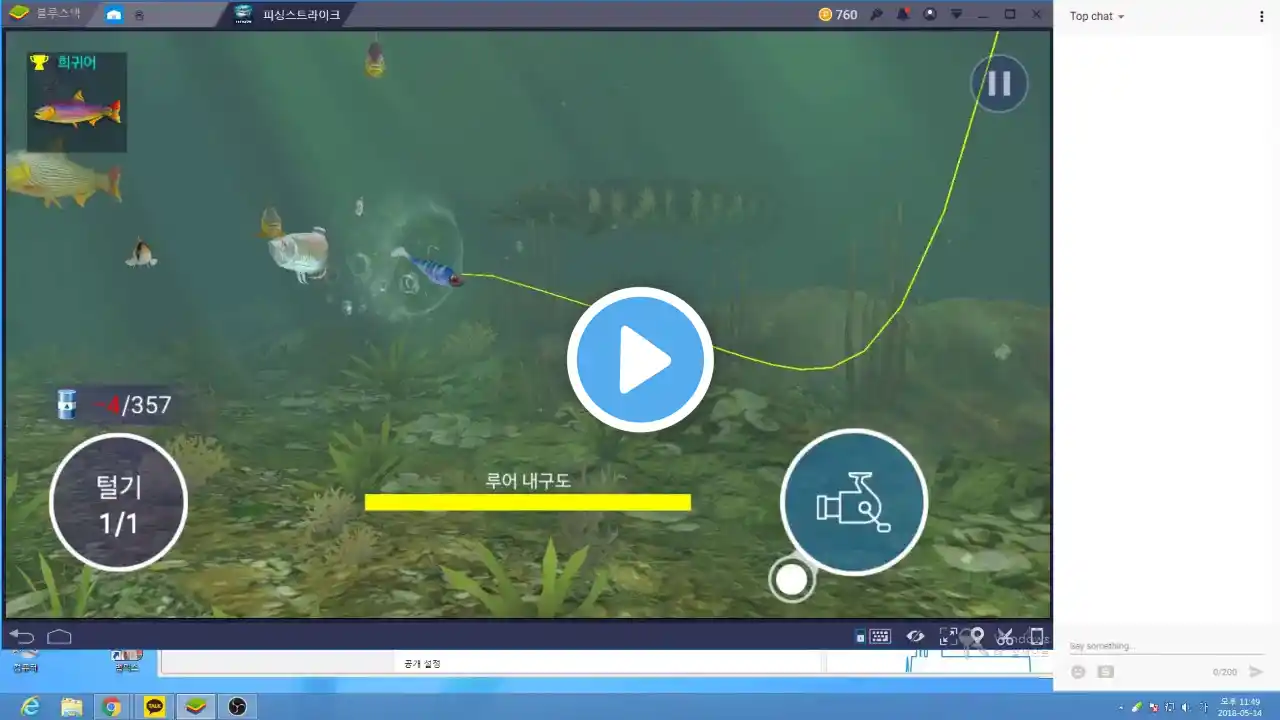The image size is (1280, 720).
Task: Click the Korean IME 가 indicator
Action: pyautogui.click(x=1204, y=707)
